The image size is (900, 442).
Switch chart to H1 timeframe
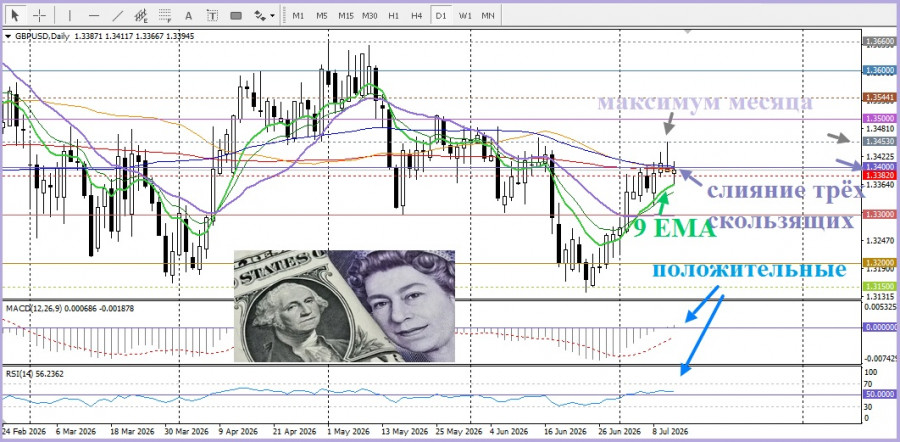(x=393, y=15)
